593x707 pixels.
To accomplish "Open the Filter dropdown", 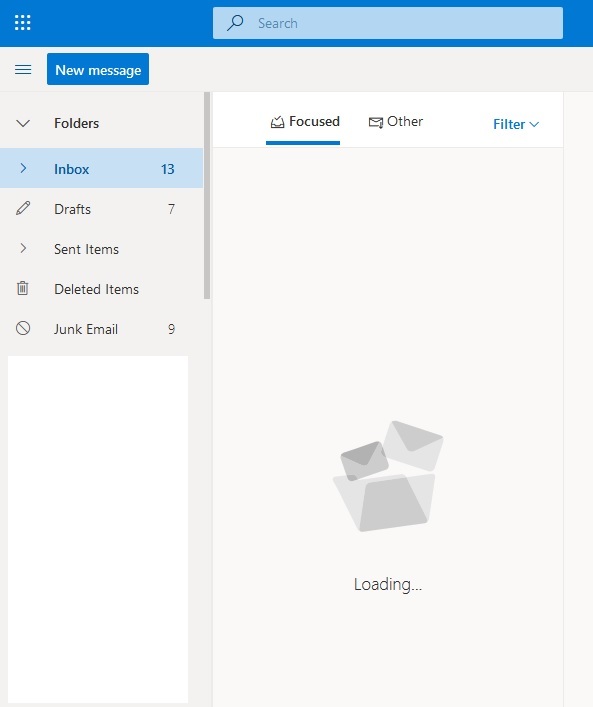I will click(516, 124).
